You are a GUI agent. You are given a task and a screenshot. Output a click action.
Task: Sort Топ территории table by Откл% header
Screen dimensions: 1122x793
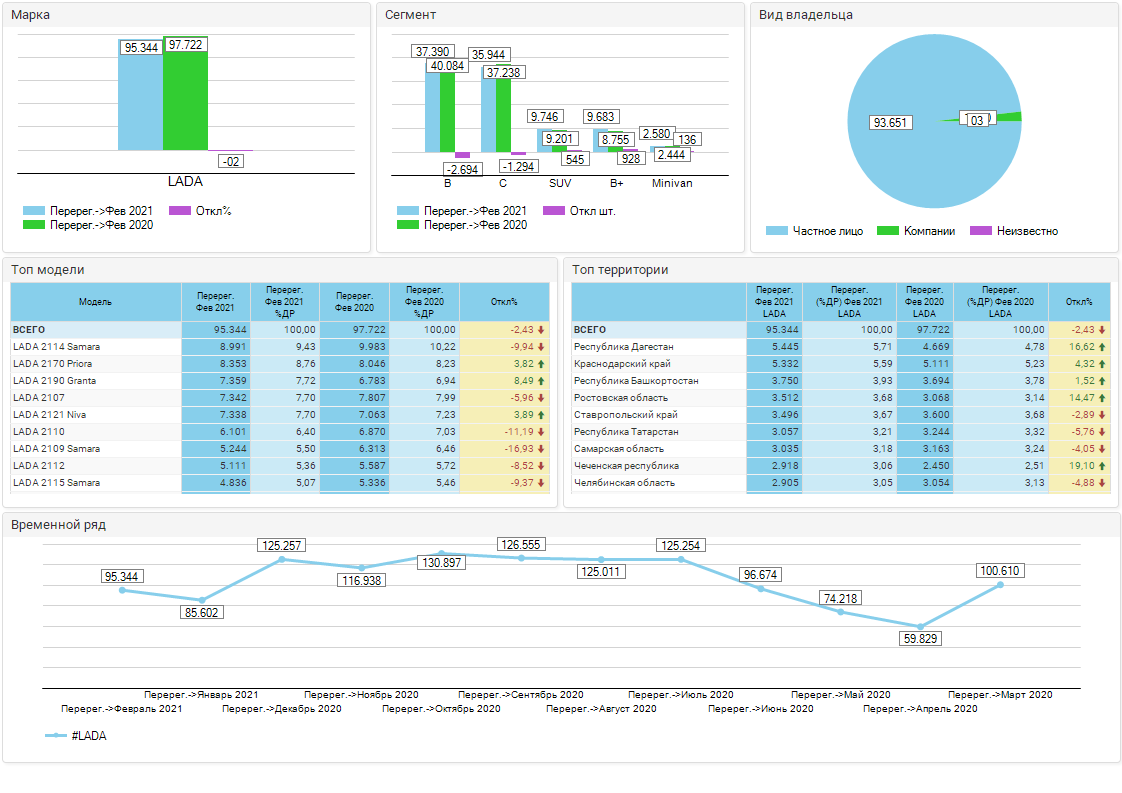tap(1079, 302)
